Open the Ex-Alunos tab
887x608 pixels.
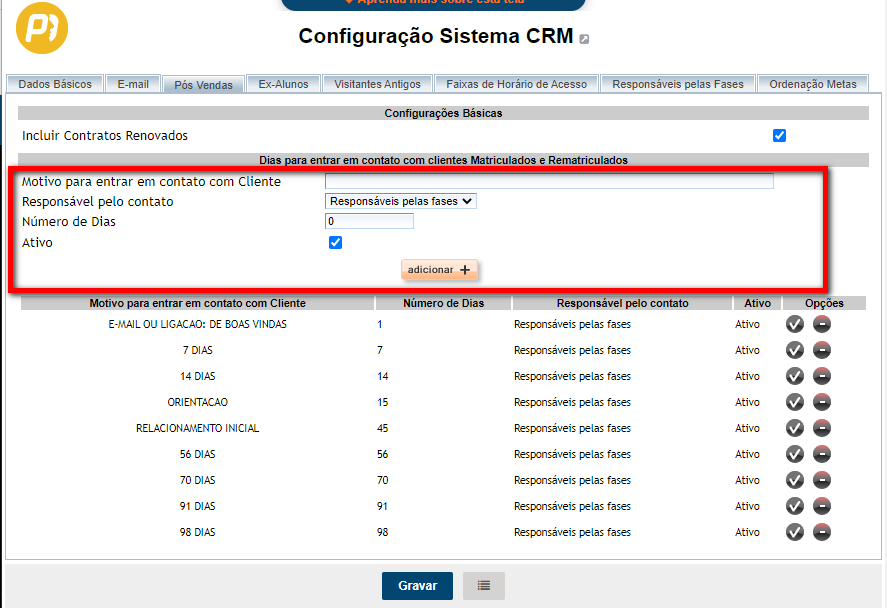(284, 84)
